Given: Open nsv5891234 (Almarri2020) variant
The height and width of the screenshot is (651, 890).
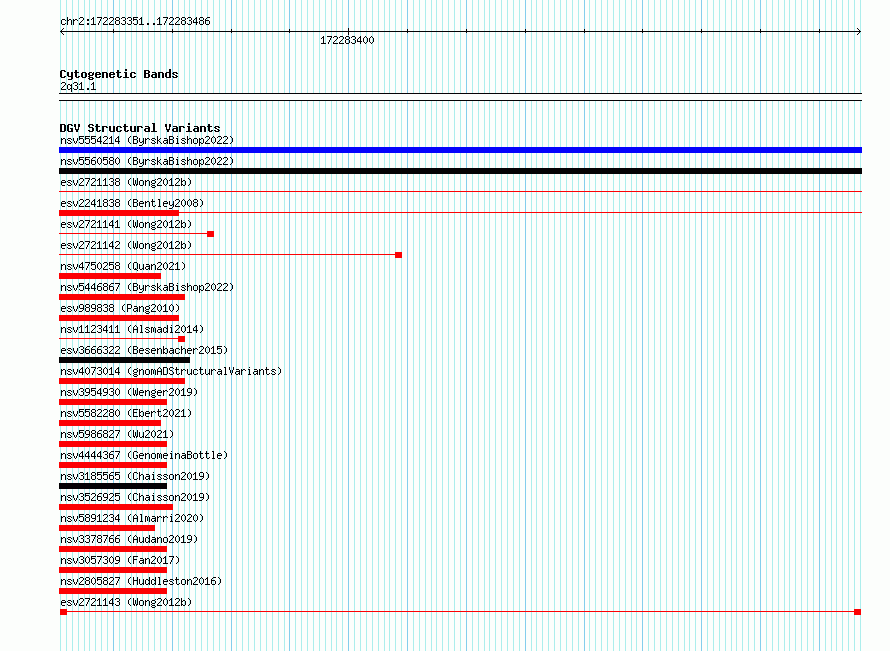Looking at the screenshot, I should coord(132,518).
